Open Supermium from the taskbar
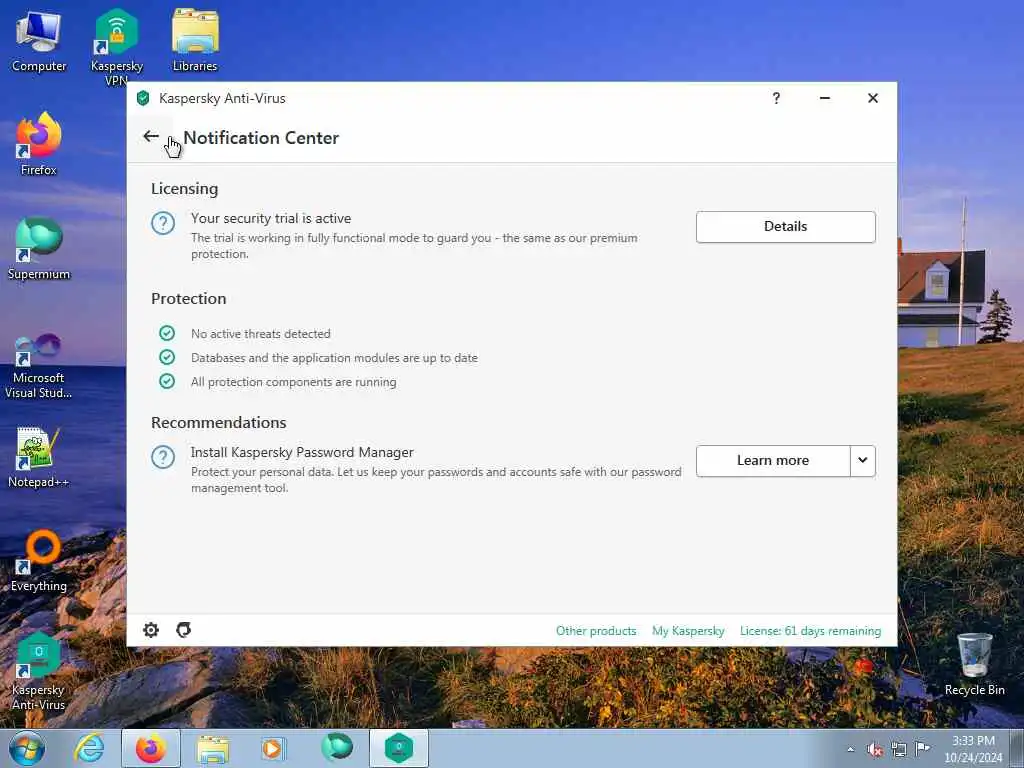The width and height of the screenshot is (1024, 768). pos(336,748)
